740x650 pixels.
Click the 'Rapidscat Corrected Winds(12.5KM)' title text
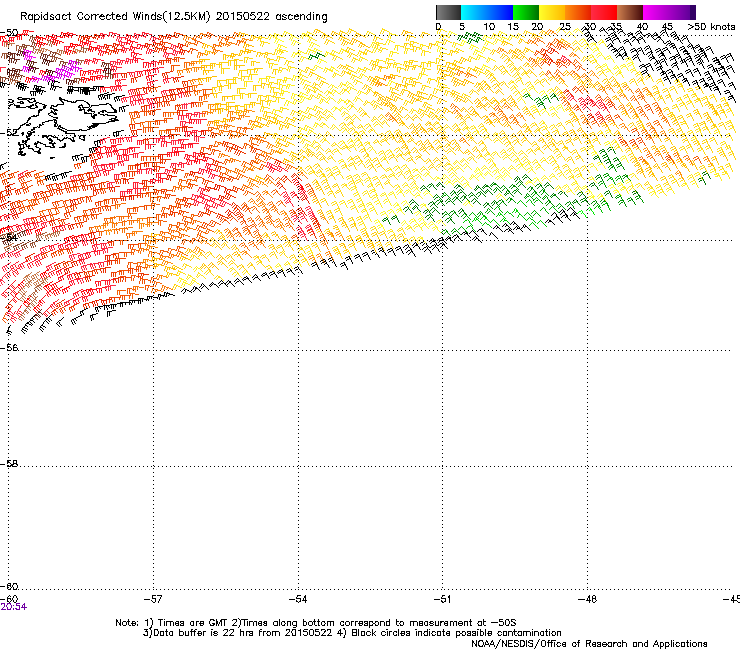(115, 17)
